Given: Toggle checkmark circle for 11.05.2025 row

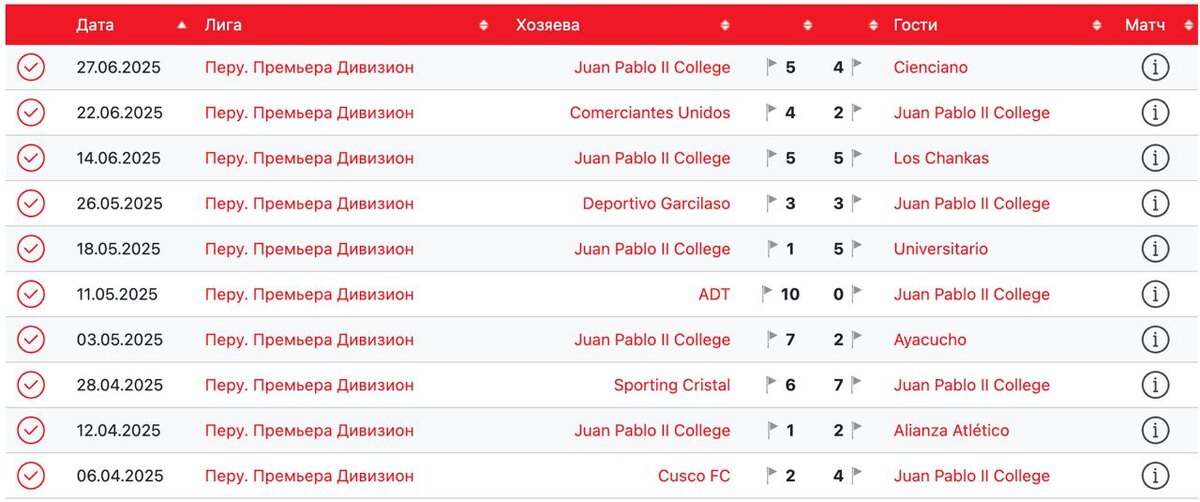Looking at the screenshot, I should pyautogui.click(x=31, y=294).
